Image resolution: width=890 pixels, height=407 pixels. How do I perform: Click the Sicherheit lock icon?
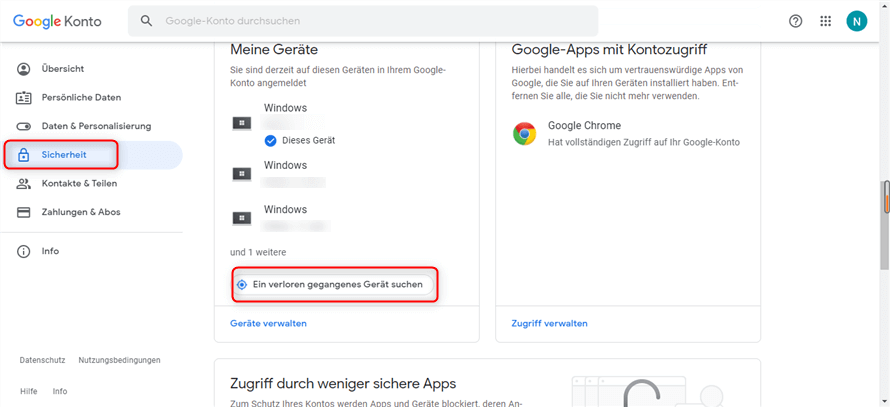[23, 154]
